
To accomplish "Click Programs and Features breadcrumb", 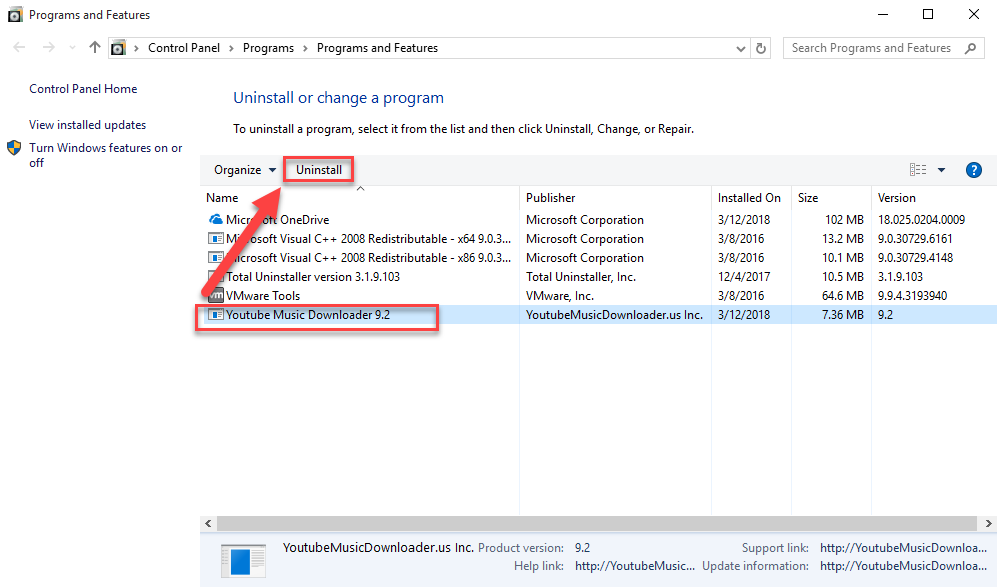I will [x=377, y=48].
